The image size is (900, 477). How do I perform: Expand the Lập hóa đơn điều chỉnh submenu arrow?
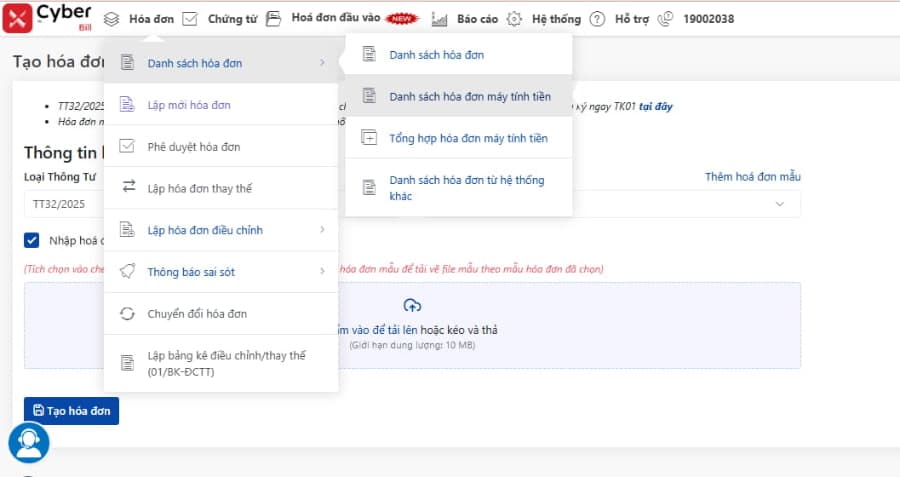tap(322, 230)
